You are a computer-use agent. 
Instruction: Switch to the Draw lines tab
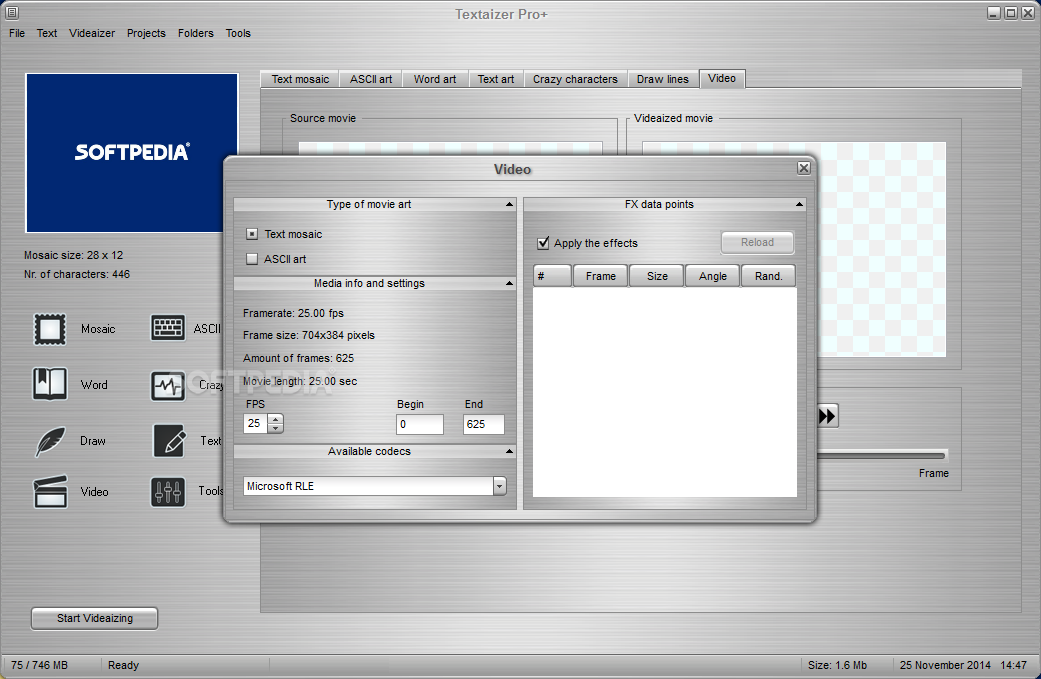tap(663, 79)
